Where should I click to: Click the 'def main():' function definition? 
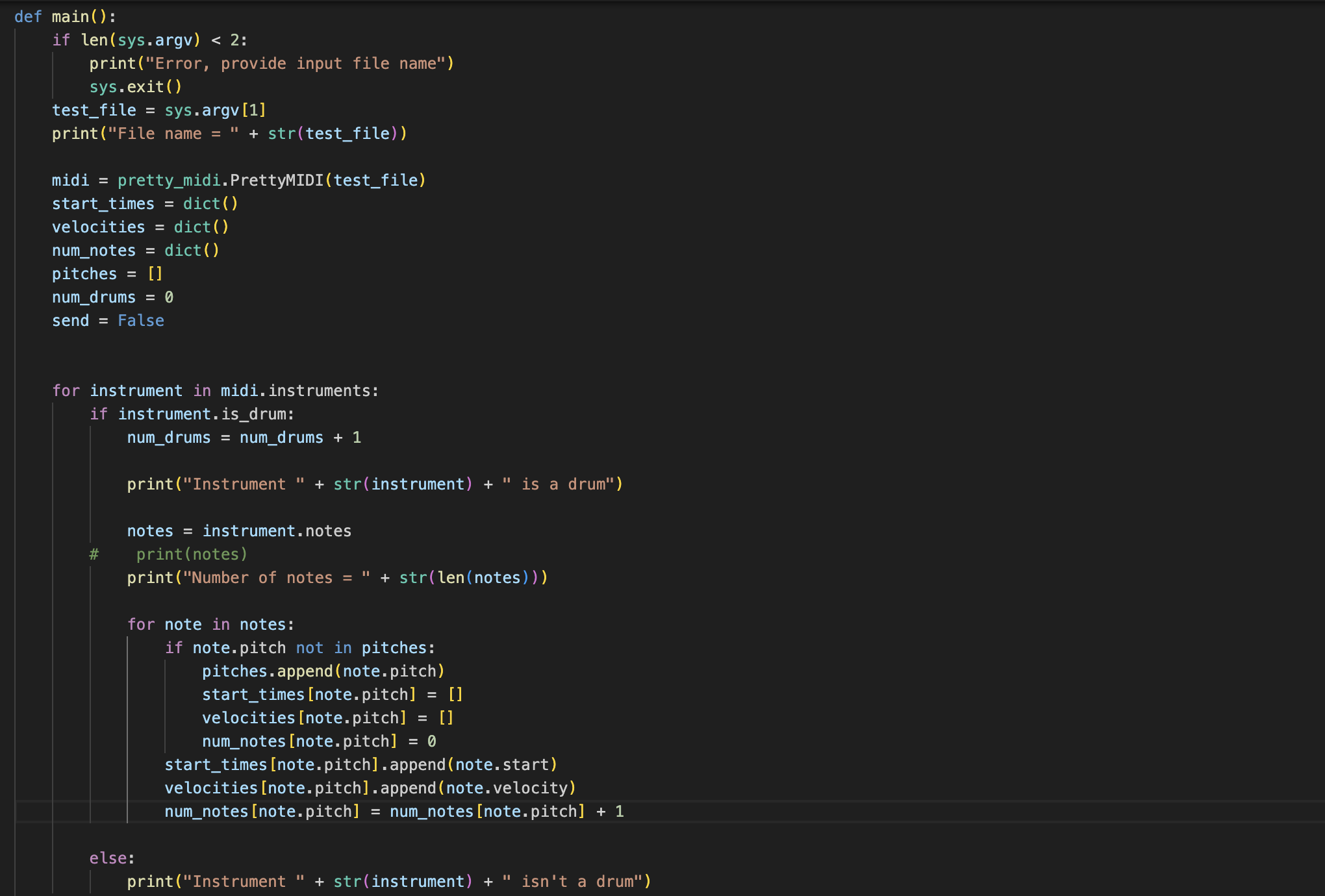(65, 17)
